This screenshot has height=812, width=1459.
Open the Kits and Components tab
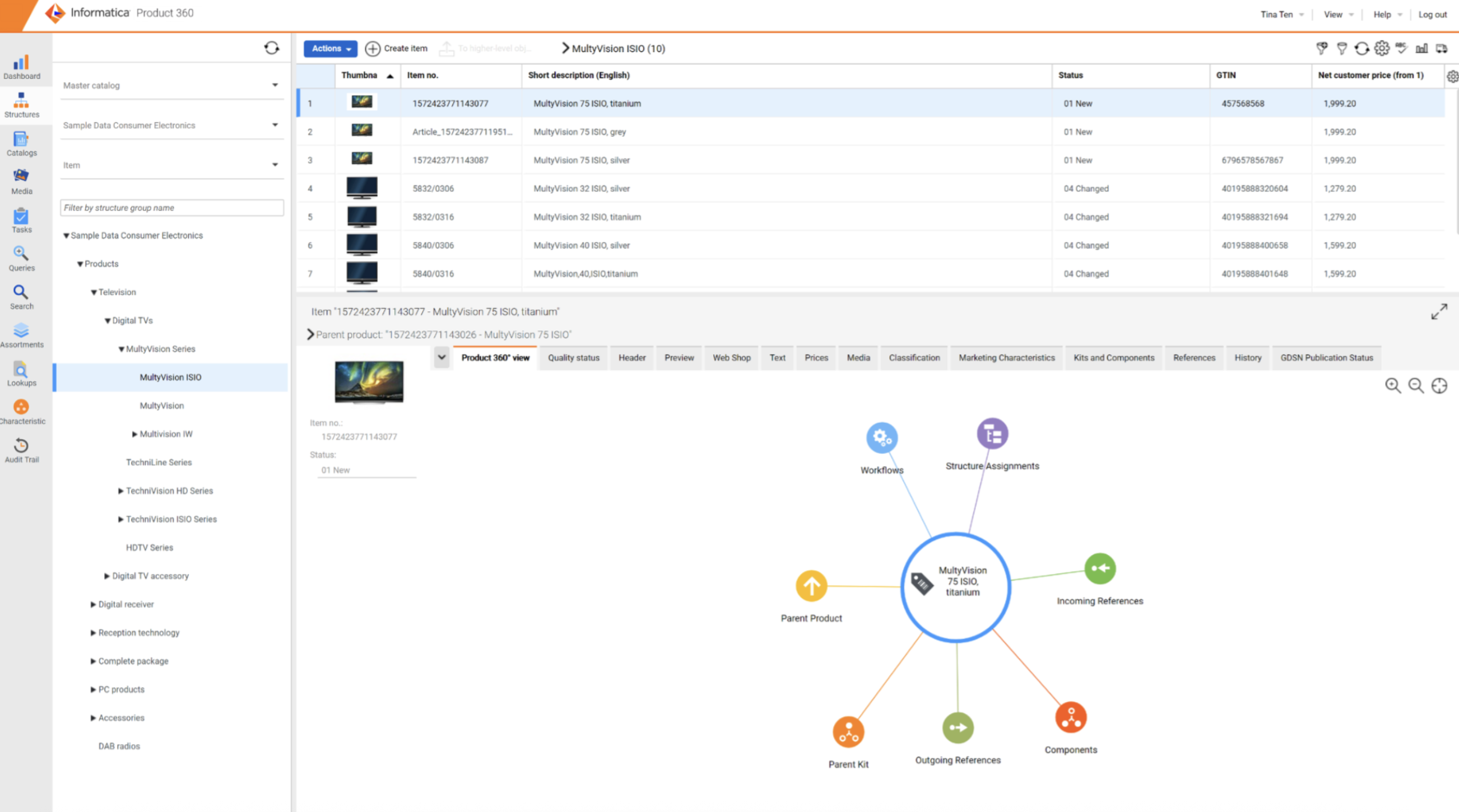[x=1113, y=357]
